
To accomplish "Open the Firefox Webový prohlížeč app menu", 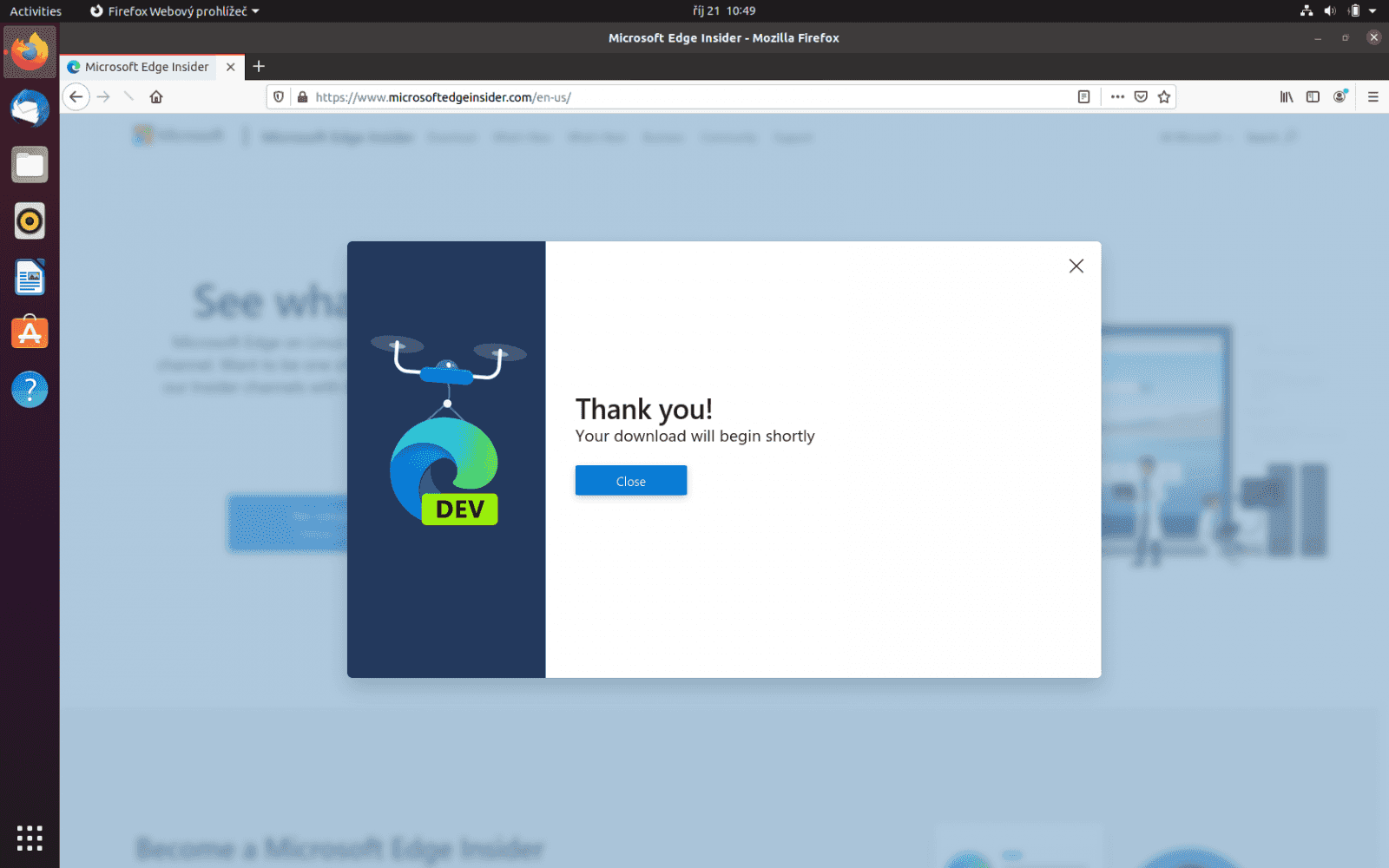I will coord(174,11).
